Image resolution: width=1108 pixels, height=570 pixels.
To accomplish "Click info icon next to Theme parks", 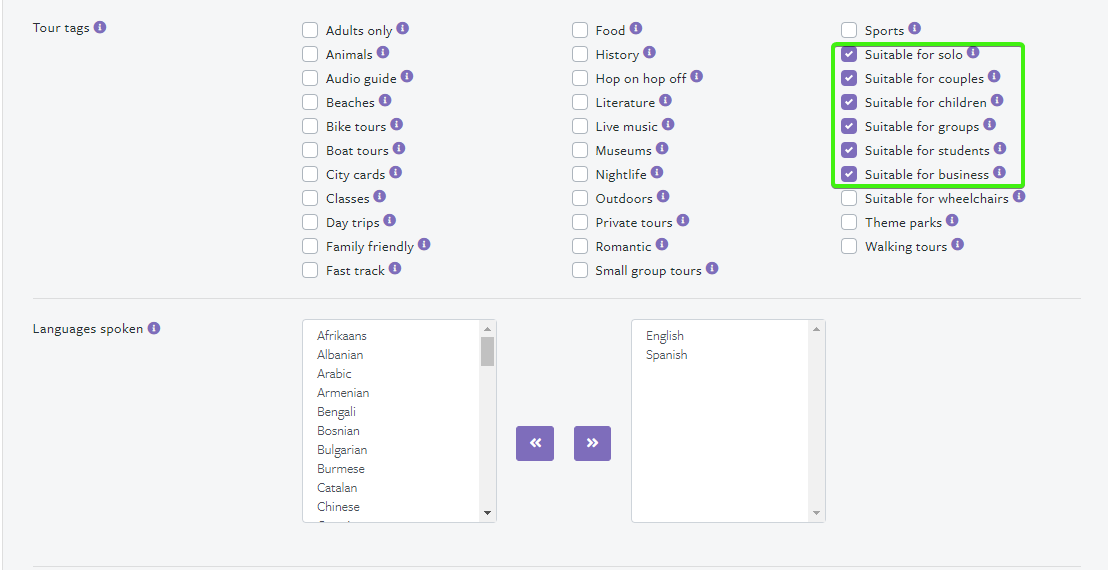I will click(x=953, y=220).
